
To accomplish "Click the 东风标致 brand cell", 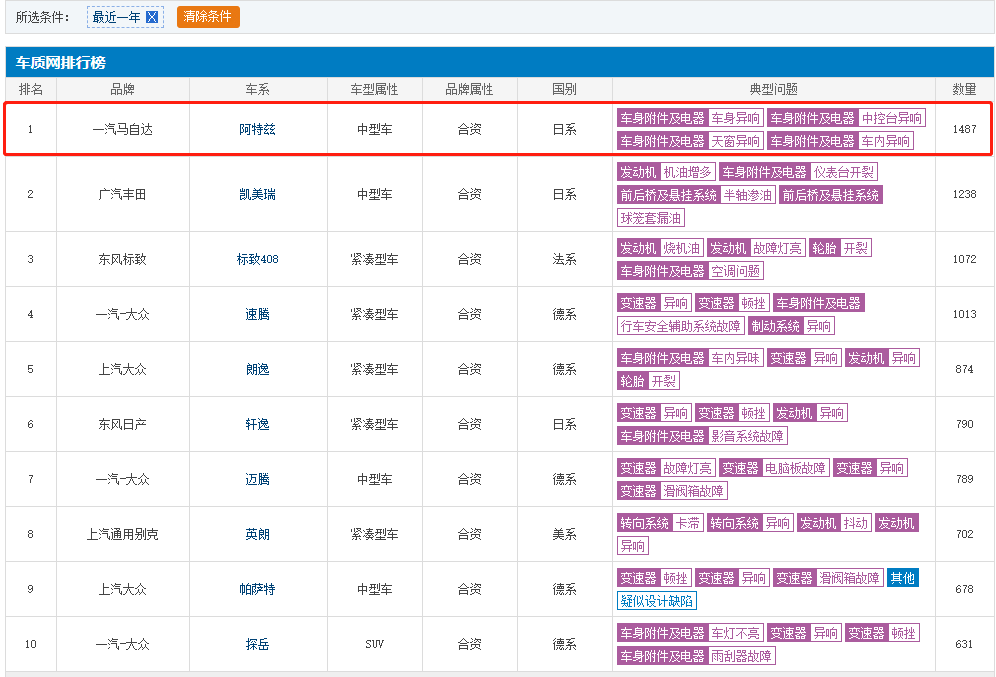I will pos(123,259).
